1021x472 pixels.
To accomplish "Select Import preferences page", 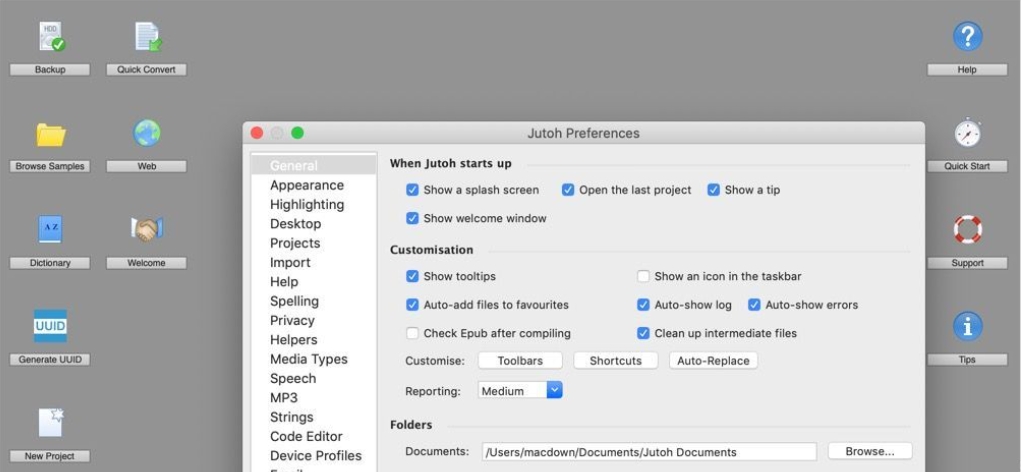I will [313, 262].
